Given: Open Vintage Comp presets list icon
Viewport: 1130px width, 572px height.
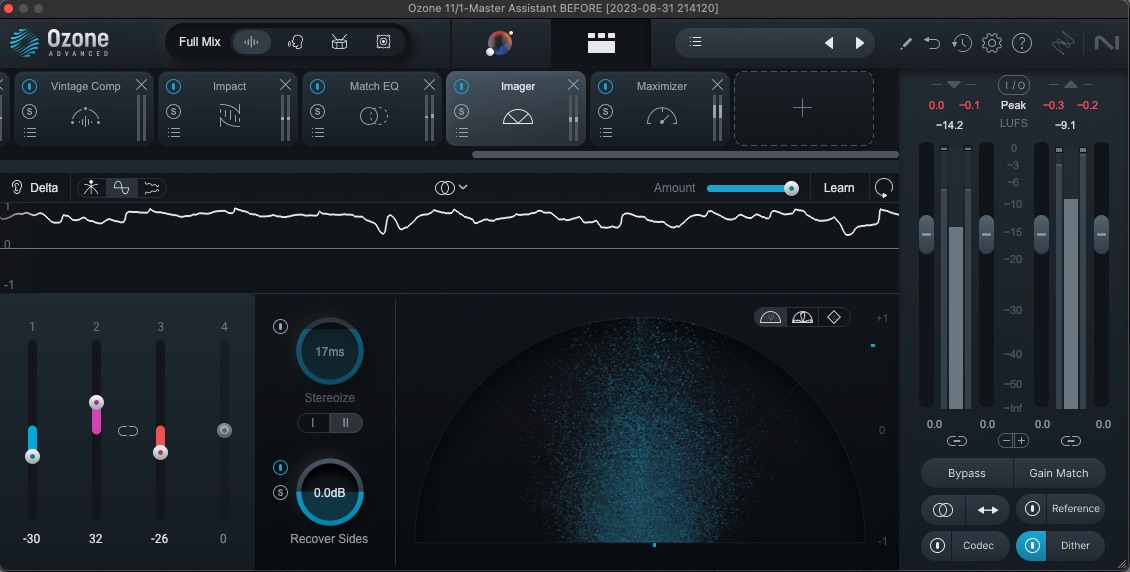Looking at the screenshot, I should (30, 133).
